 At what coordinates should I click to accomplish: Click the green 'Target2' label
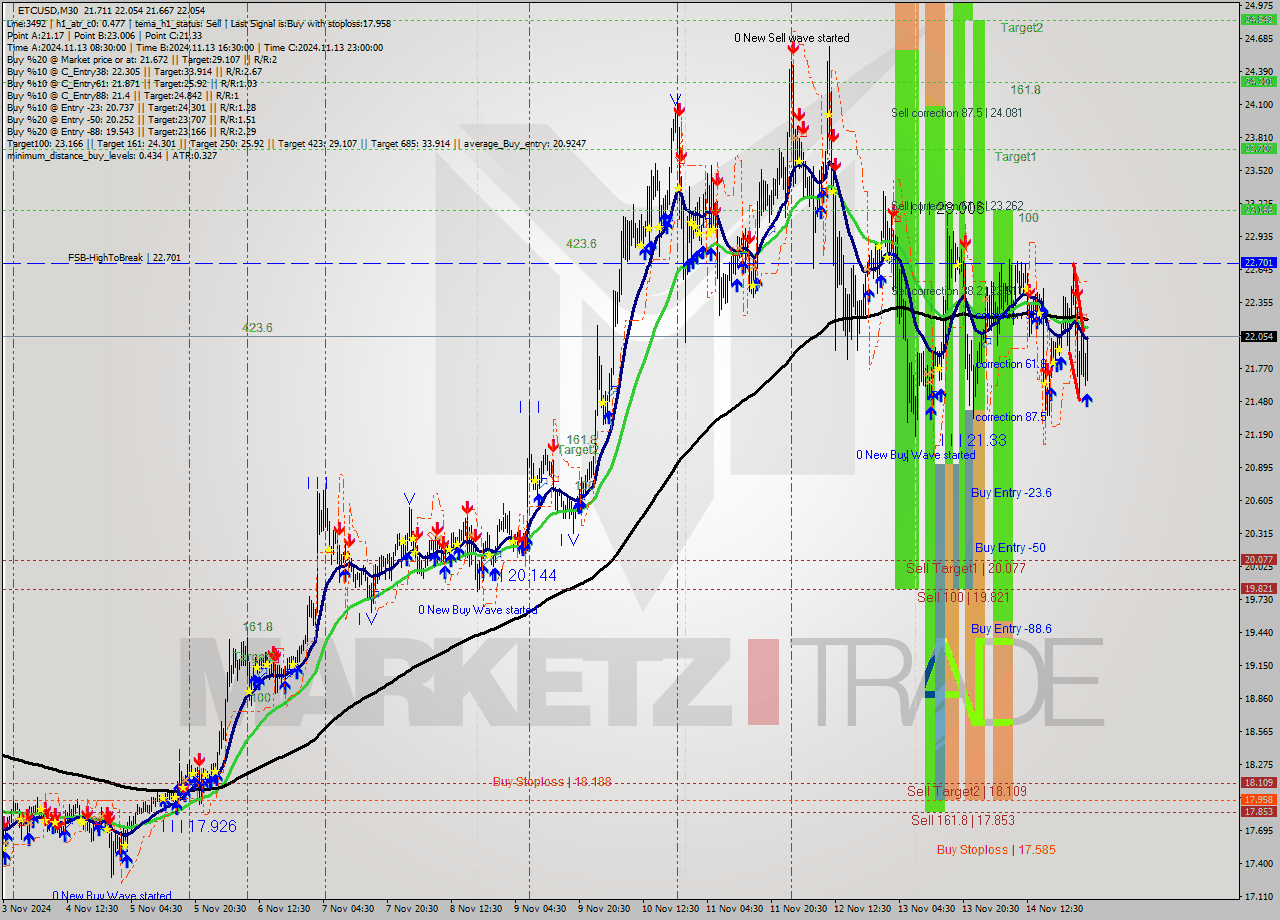tap(1021, 28)
